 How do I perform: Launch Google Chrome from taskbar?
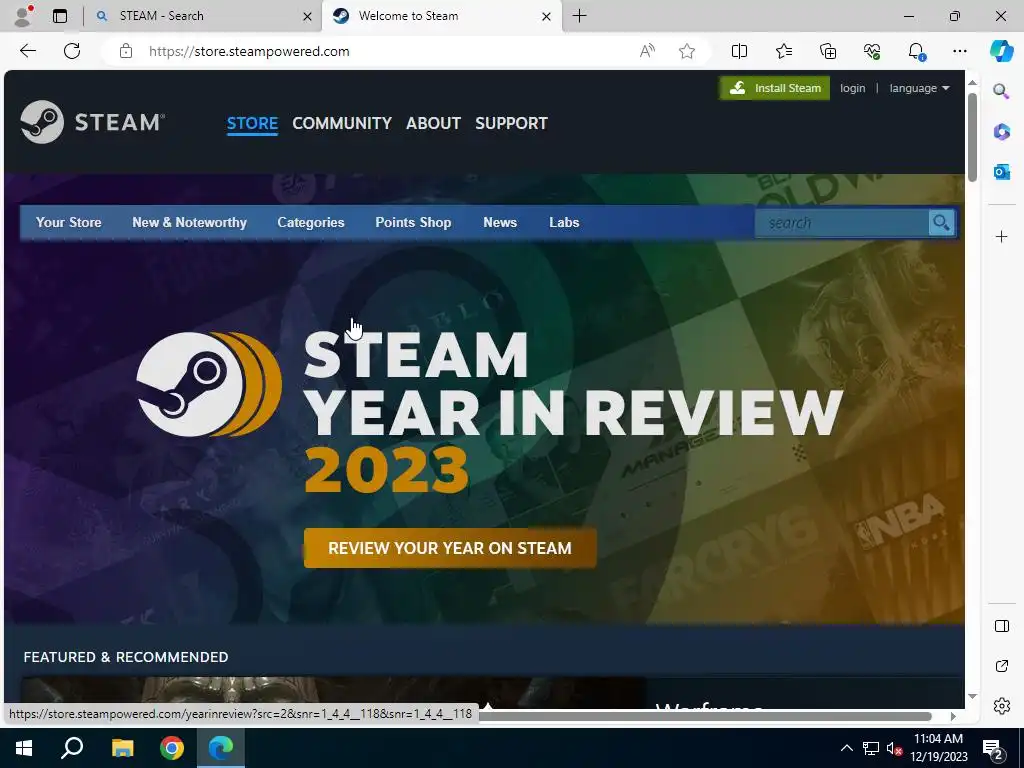[x=172, y=748]
